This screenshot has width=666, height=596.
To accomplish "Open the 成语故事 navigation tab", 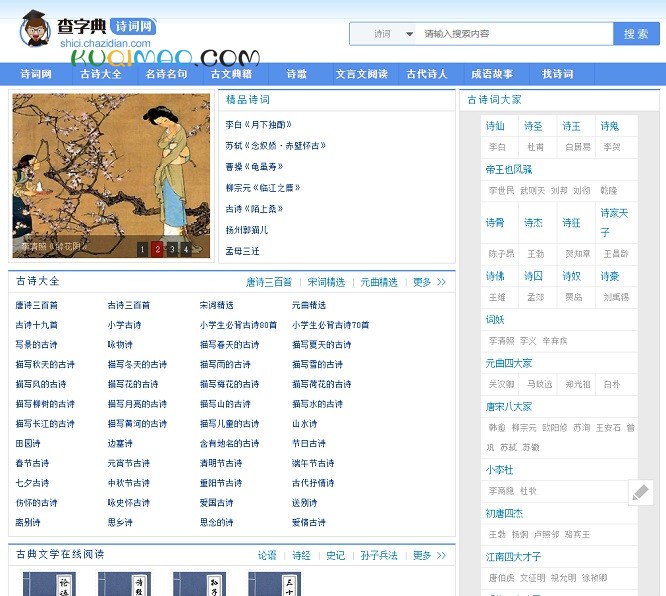I will click(x=492, y=74).
